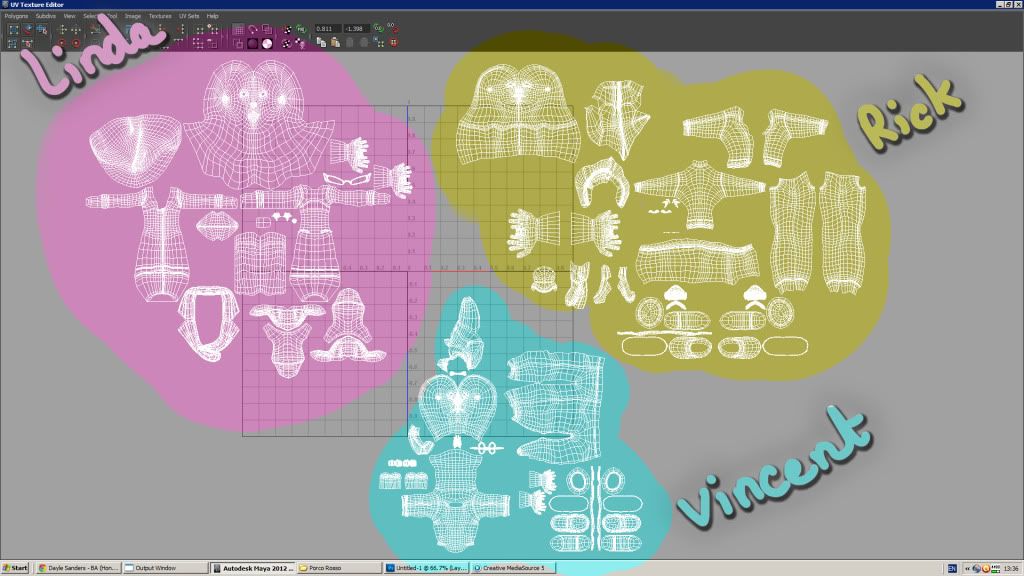The width and height of the screenshot is (1024, 576).
Task: Select Linda's glasses UV shell
Action: (347, 178)
